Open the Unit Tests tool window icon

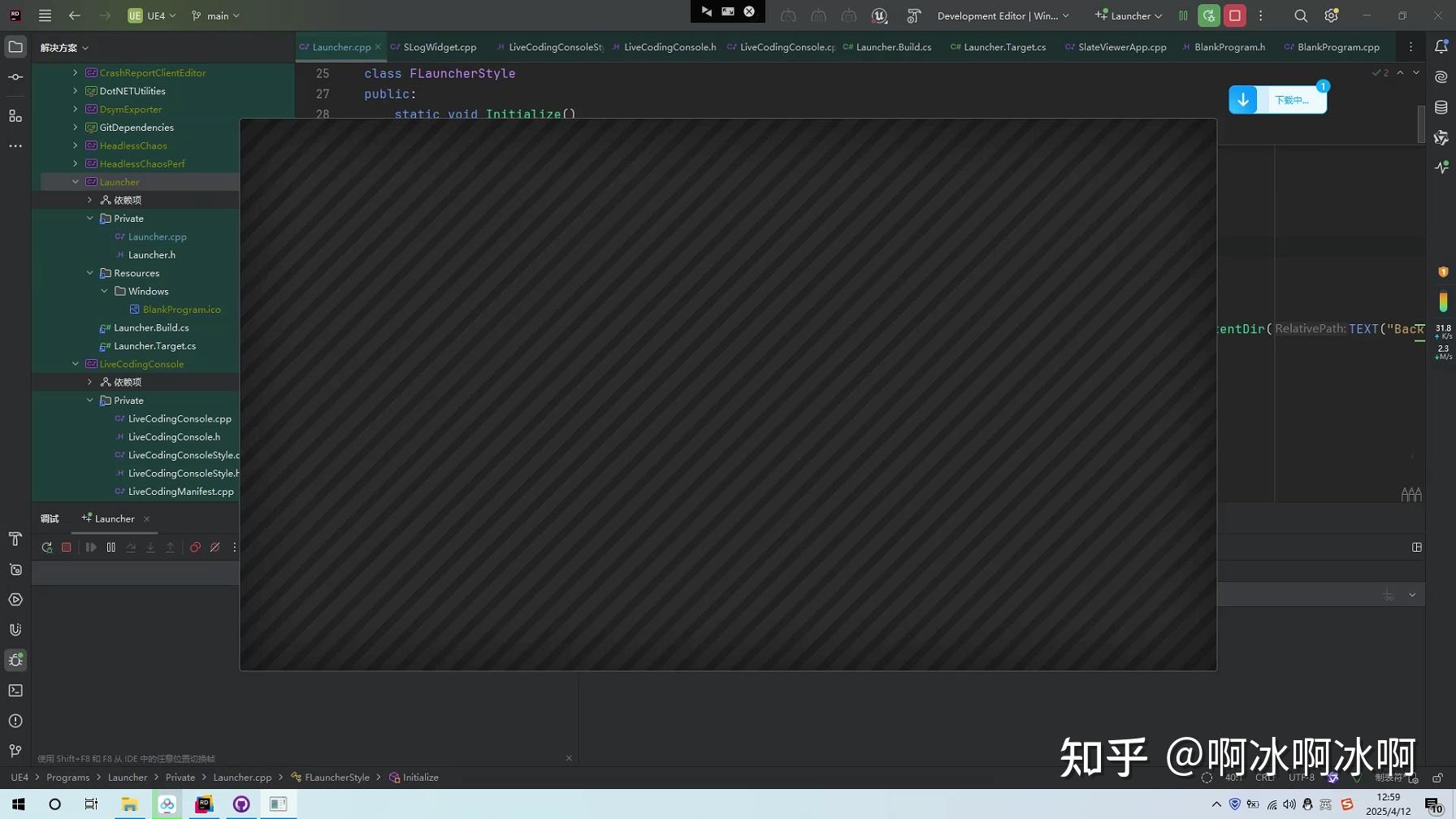[x=15, y=570]
